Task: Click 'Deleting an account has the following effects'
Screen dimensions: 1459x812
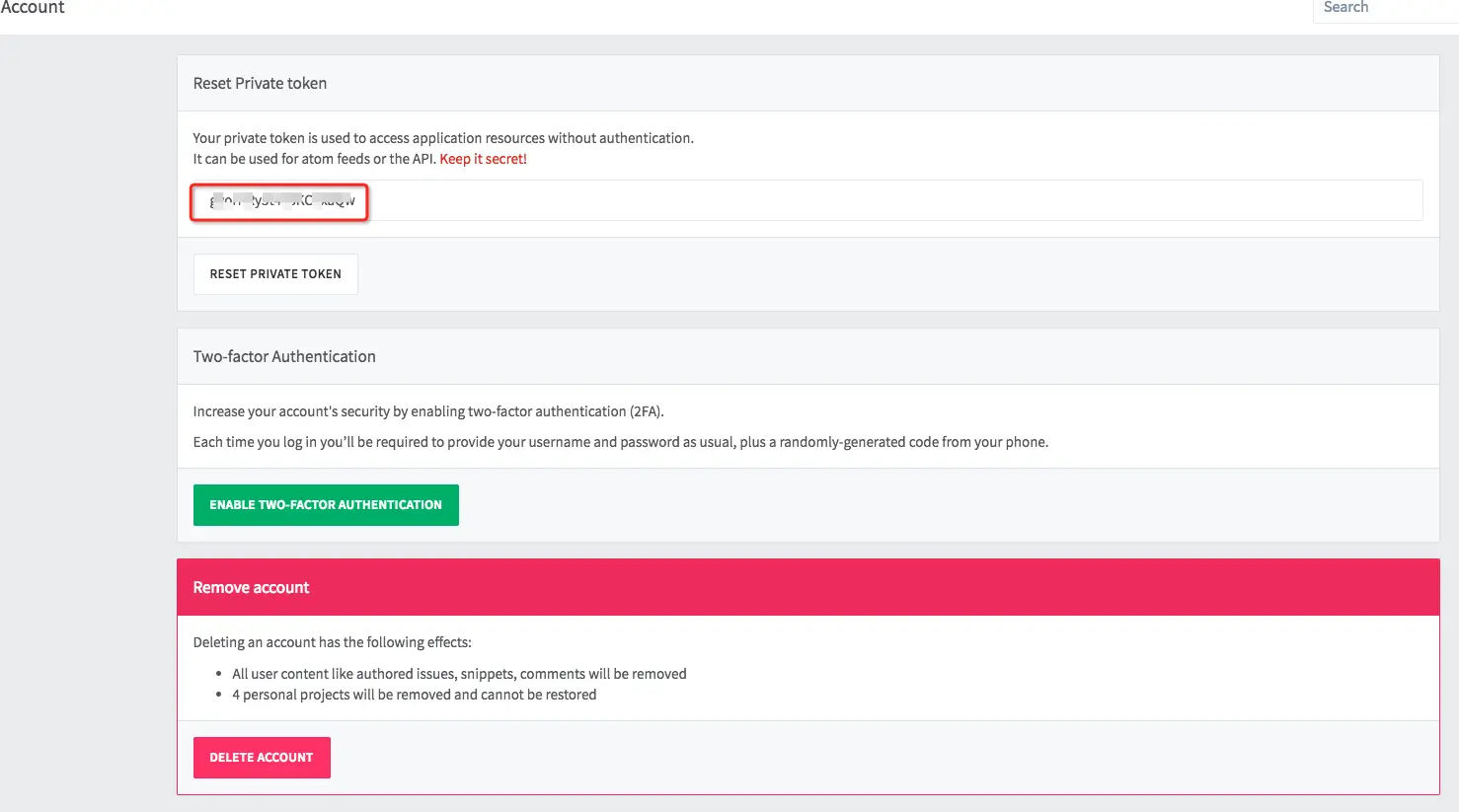Action: coord(333,642)
